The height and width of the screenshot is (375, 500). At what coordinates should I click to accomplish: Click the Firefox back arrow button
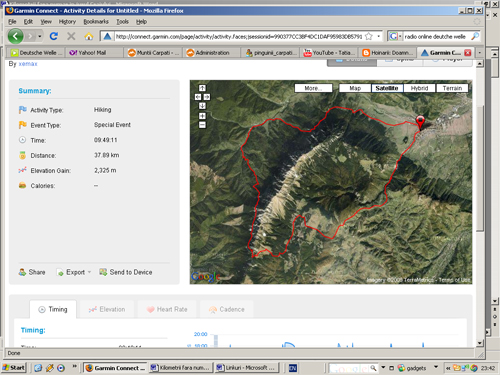click(15, 36)
